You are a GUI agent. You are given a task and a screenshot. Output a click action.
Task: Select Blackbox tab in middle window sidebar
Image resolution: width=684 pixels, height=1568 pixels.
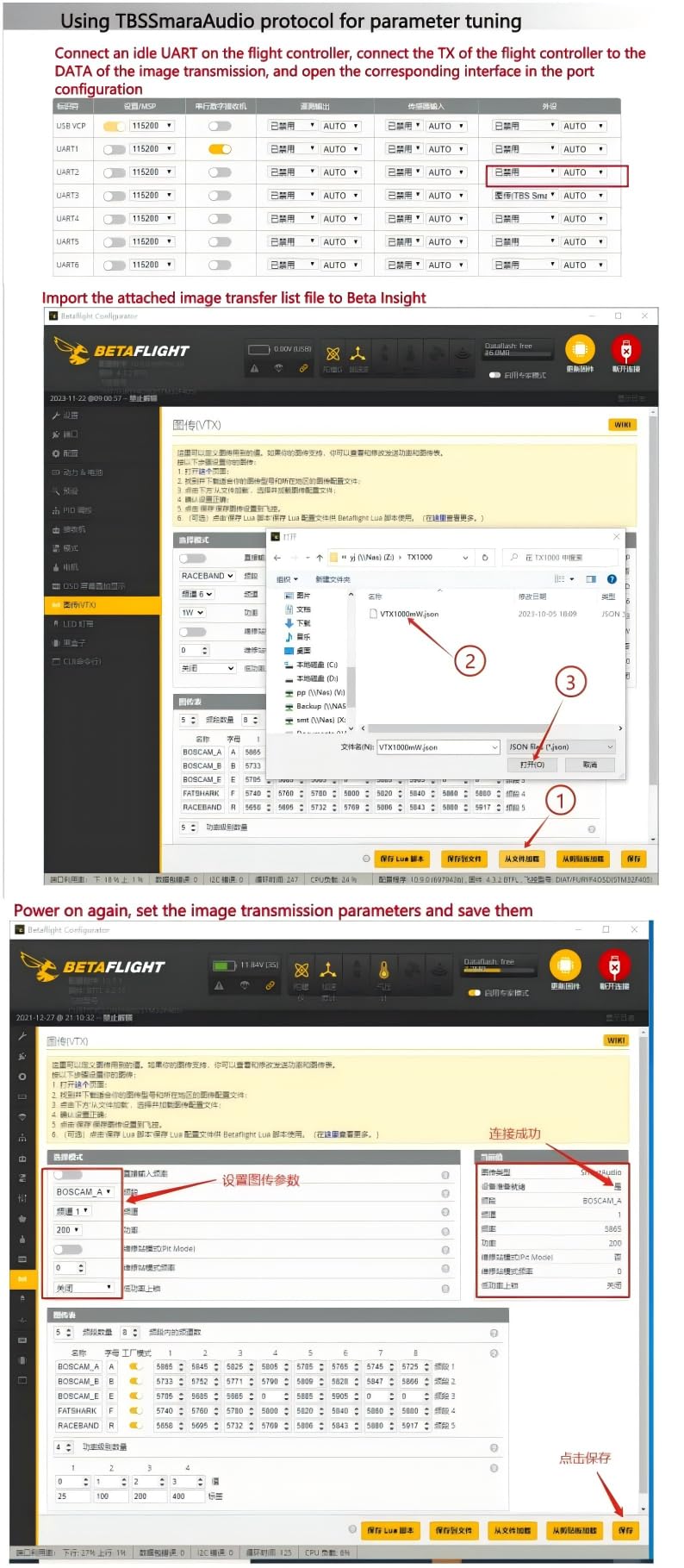click(x=103, y=643)
